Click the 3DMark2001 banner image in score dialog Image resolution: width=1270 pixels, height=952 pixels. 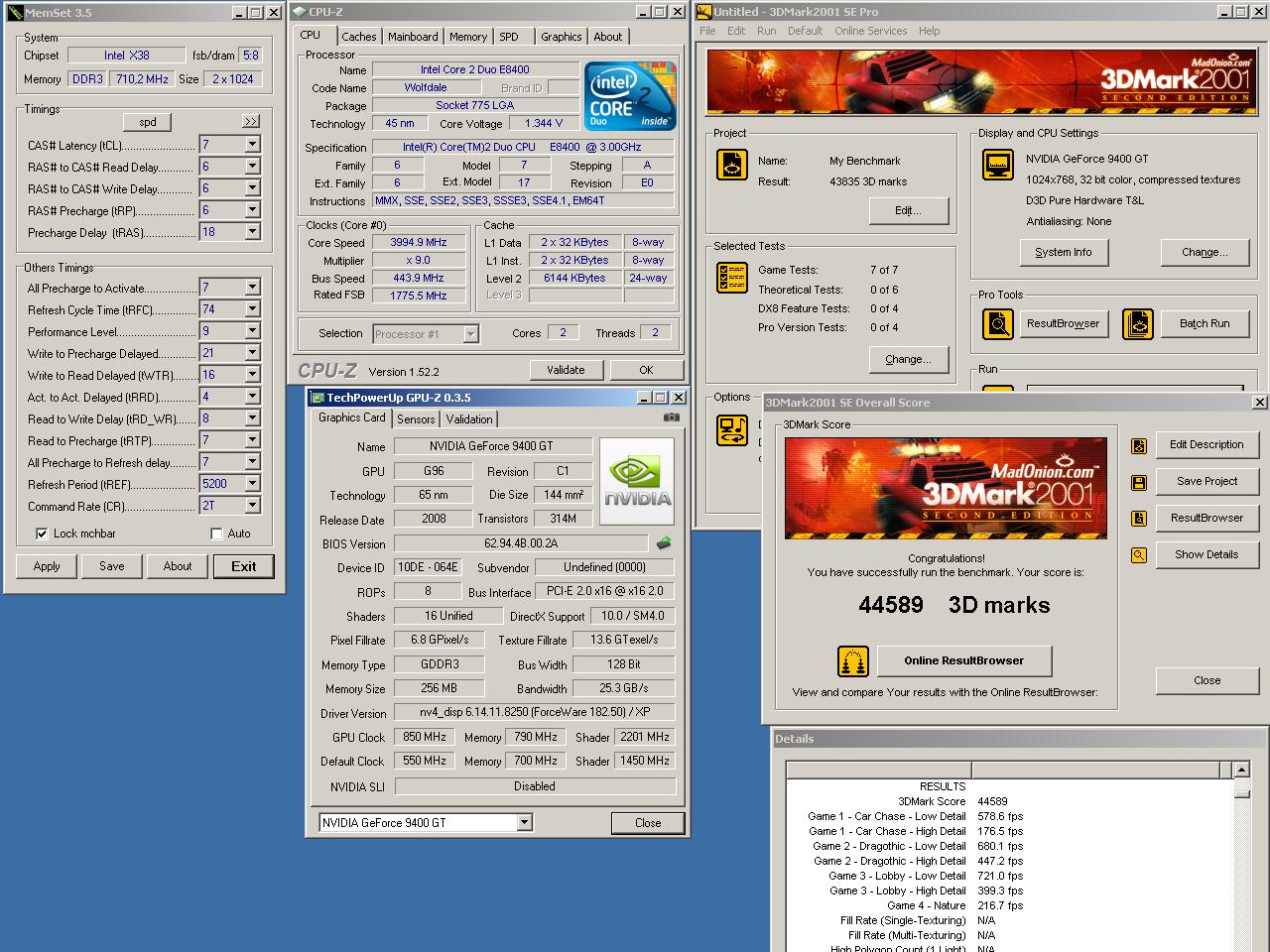(x=946, y=488)
